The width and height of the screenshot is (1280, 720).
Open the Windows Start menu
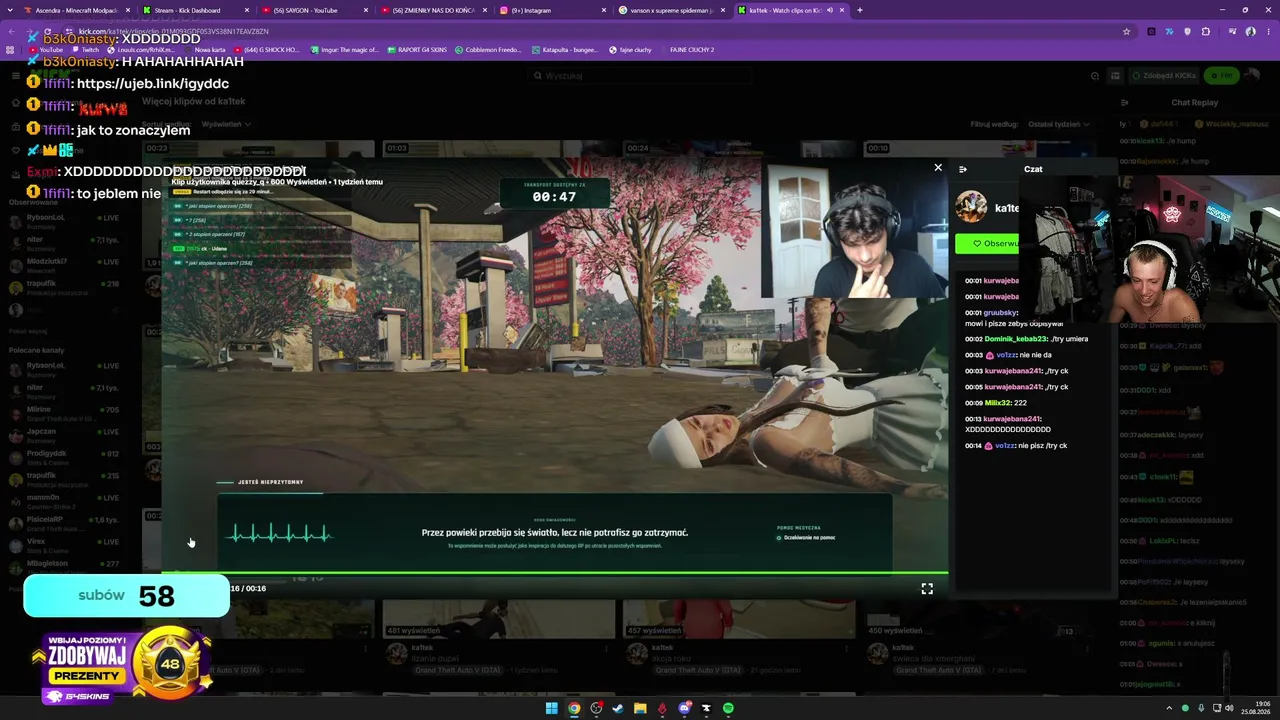[x=551, y=708]
